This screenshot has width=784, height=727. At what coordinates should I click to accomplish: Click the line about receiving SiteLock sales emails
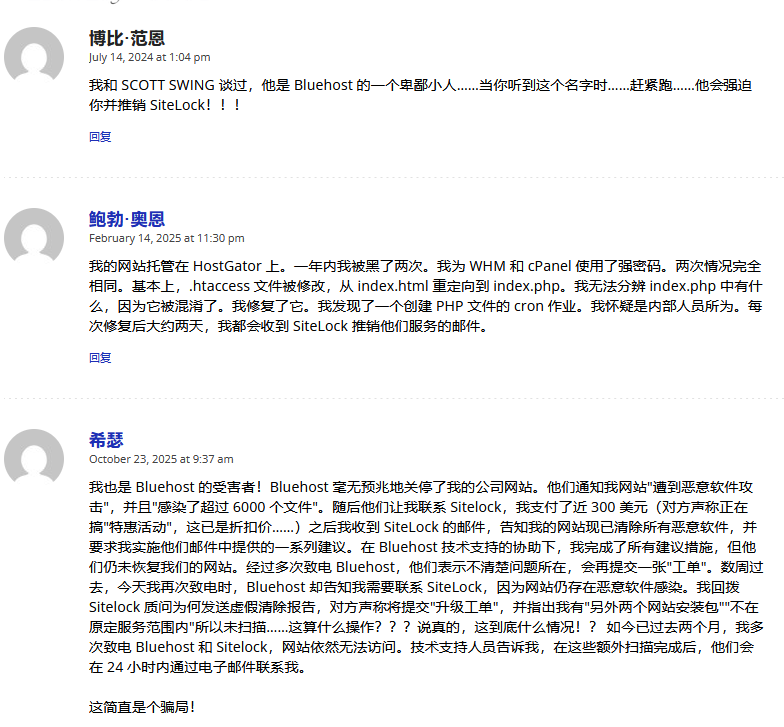pyautogui.click(x=288, y=326)
